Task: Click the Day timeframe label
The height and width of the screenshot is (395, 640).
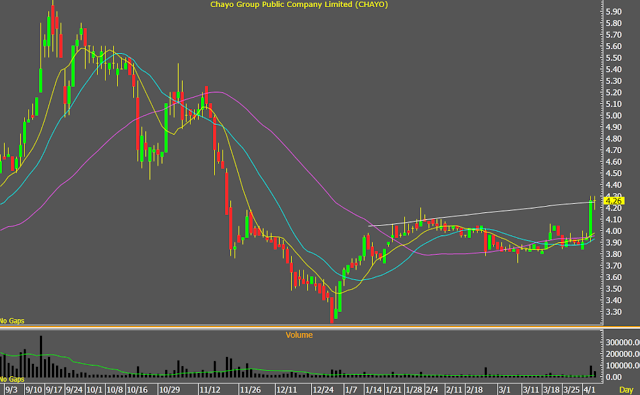Action: click(x=626, y=390)
